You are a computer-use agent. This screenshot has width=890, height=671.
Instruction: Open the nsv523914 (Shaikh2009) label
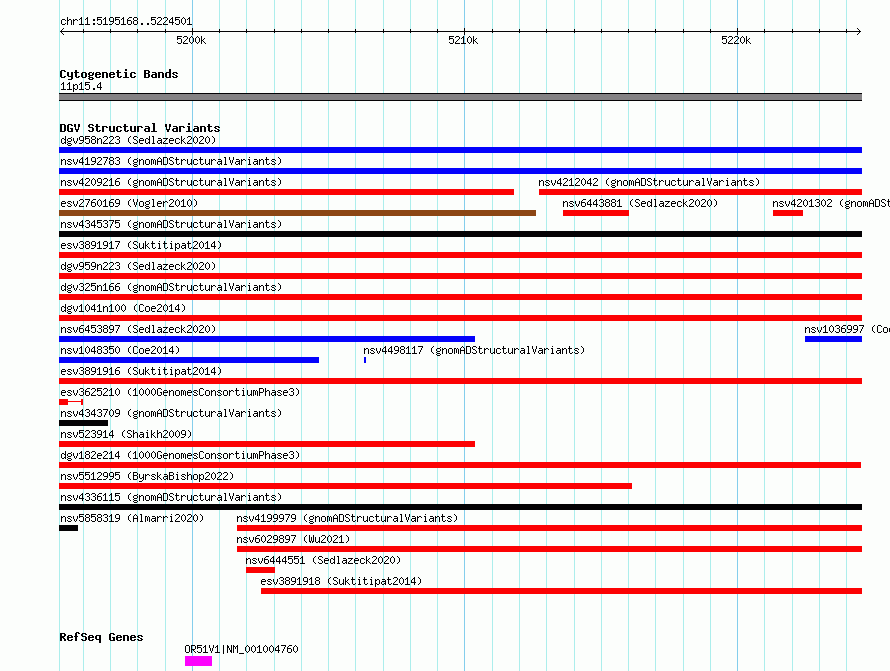coord(126,434)
